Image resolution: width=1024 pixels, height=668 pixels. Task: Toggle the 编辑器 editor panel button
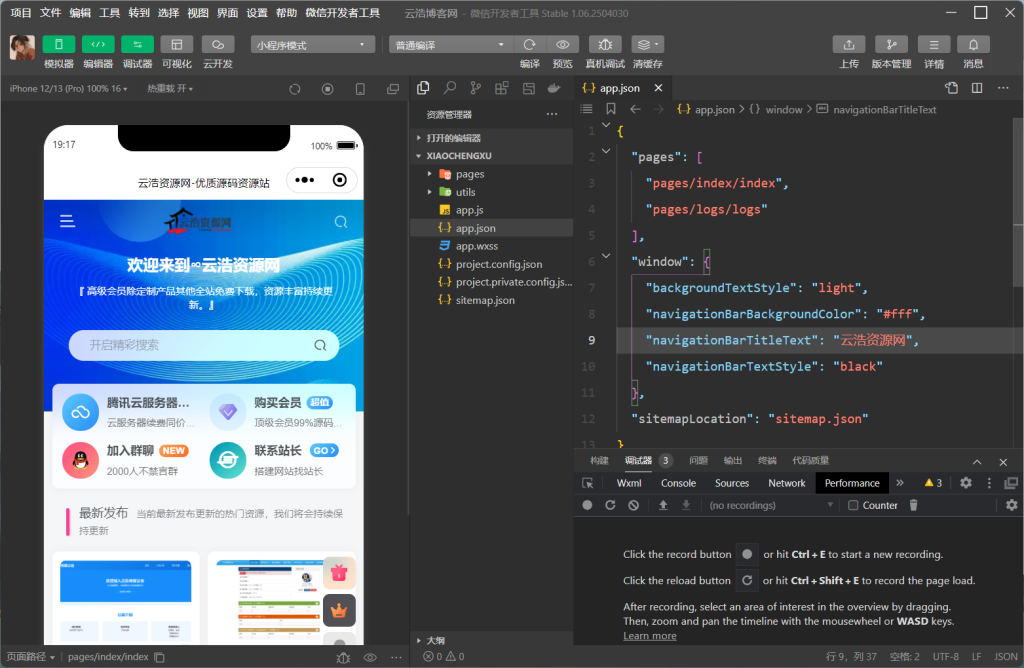coord(98,45)
